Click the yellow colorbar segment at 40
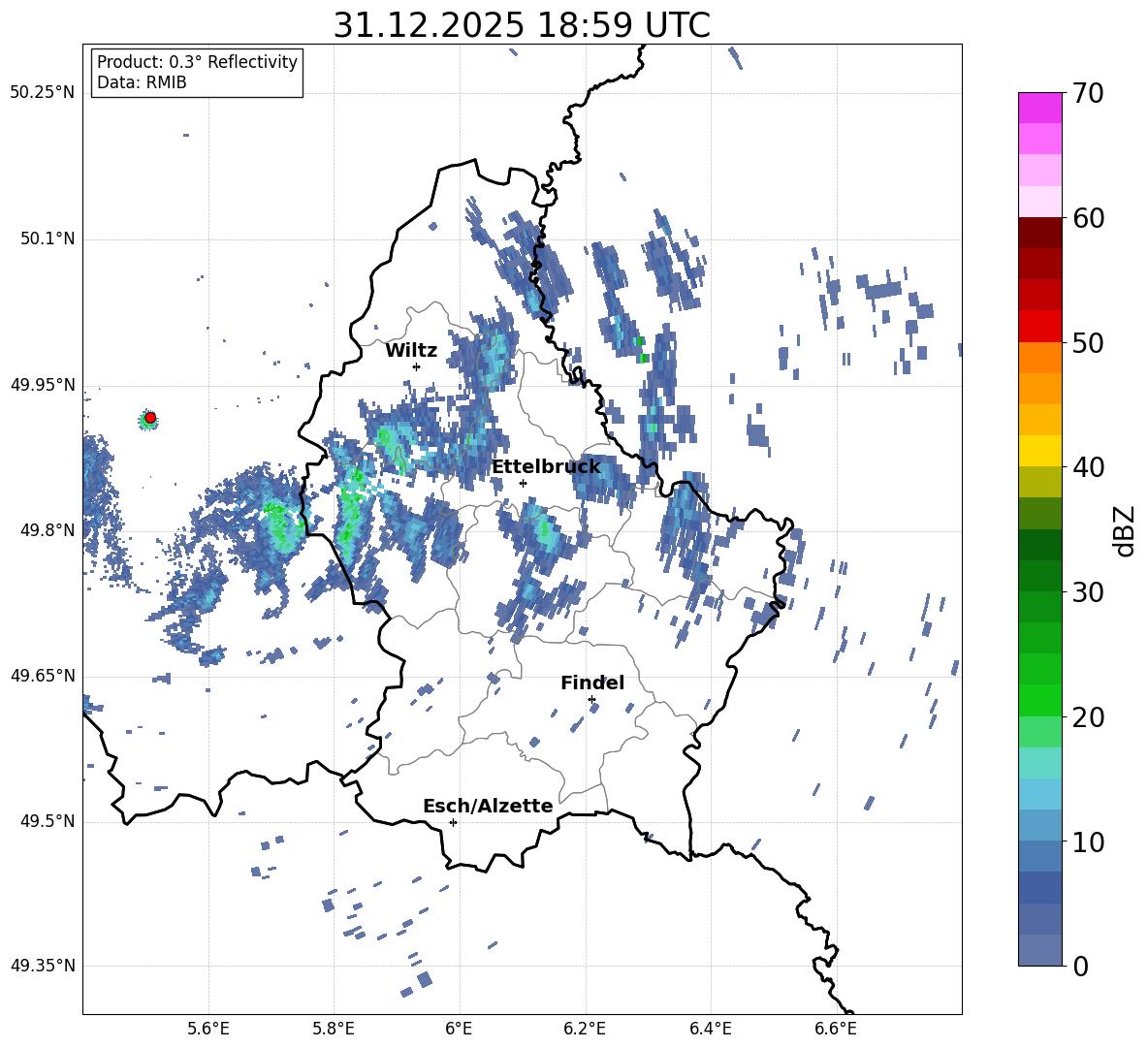 [1039, 451]
